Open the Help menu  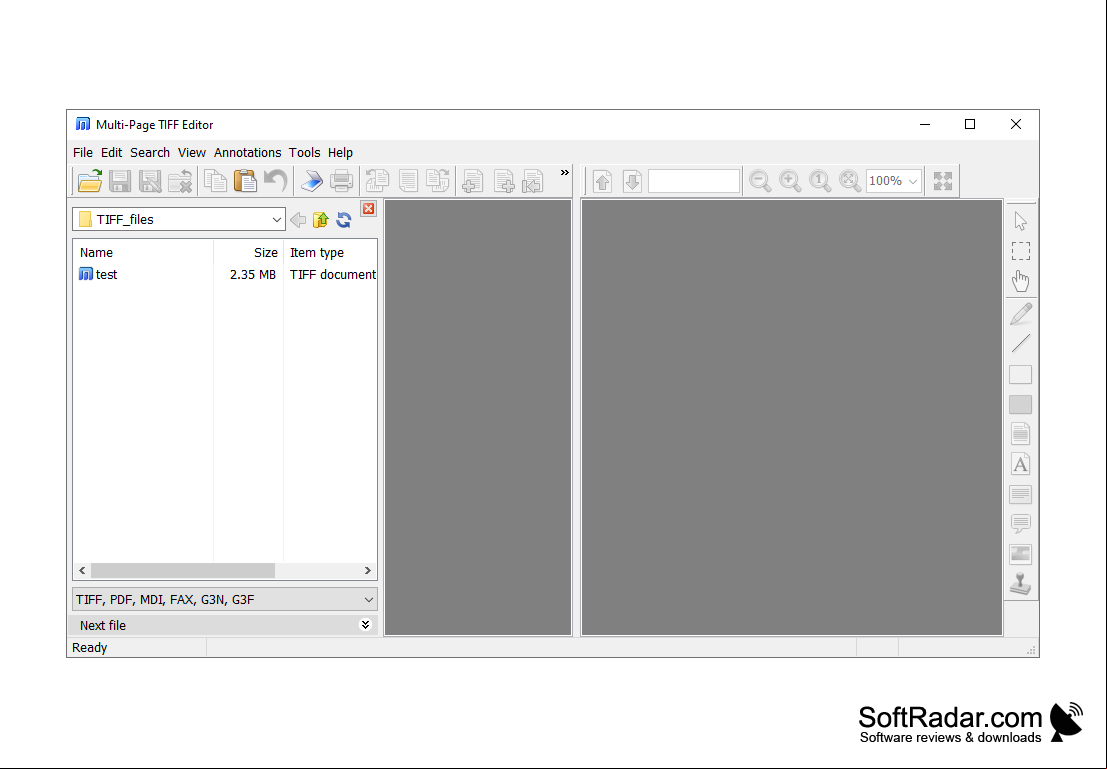pyautogui.click(x=340, y=153)
